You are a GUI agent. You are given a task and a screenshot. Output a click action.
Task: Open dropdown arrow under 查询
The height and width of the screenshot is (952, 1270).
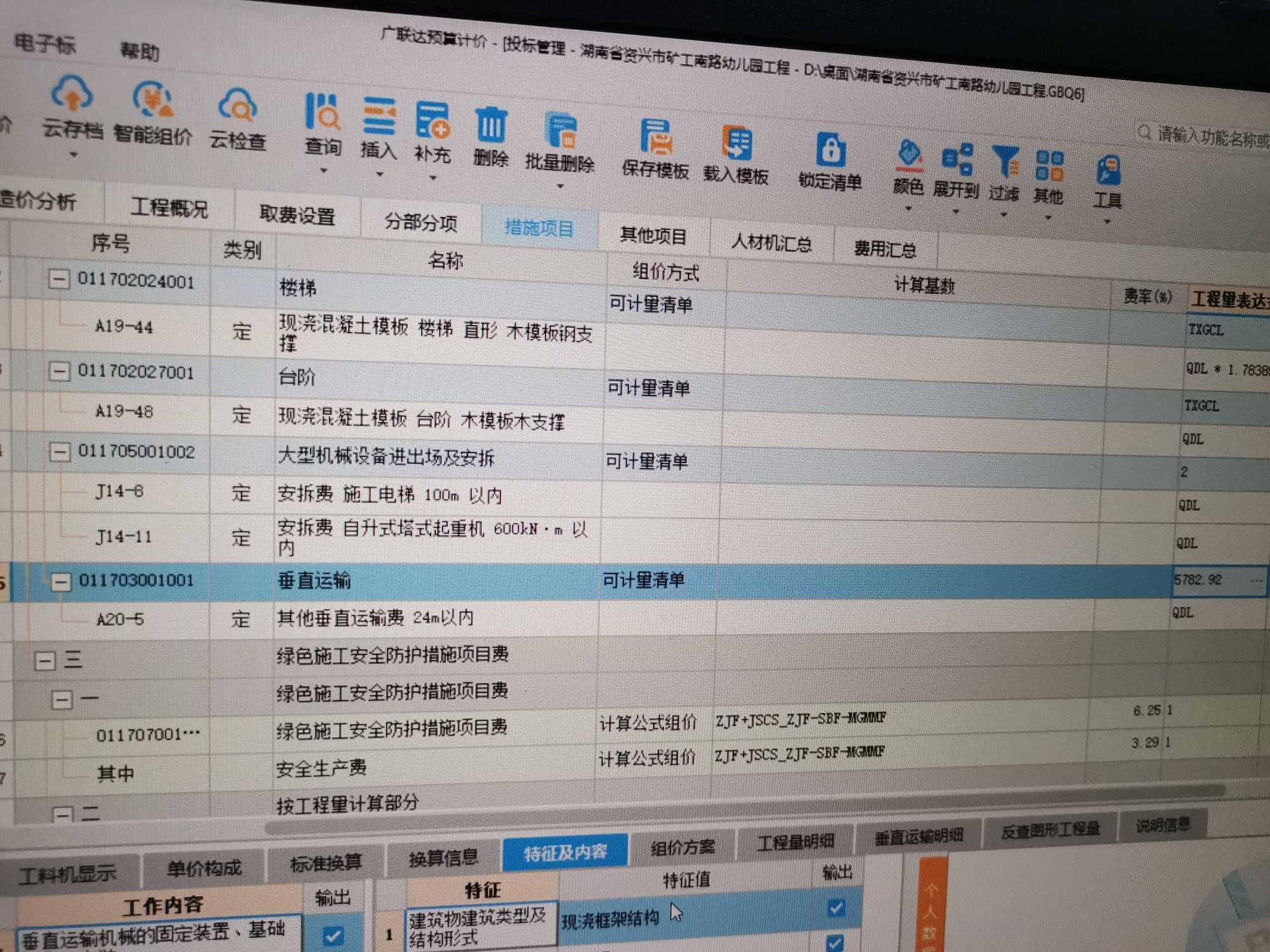point(323,170)
